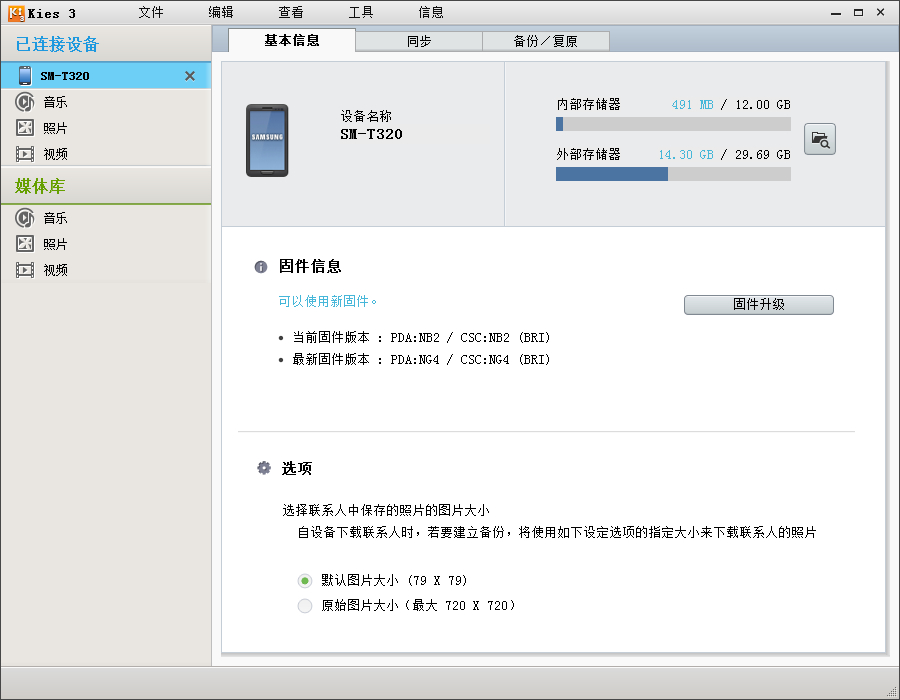900x700 pixels.
Task: Switch to the 同步 tab
Action: coord(419,41)
